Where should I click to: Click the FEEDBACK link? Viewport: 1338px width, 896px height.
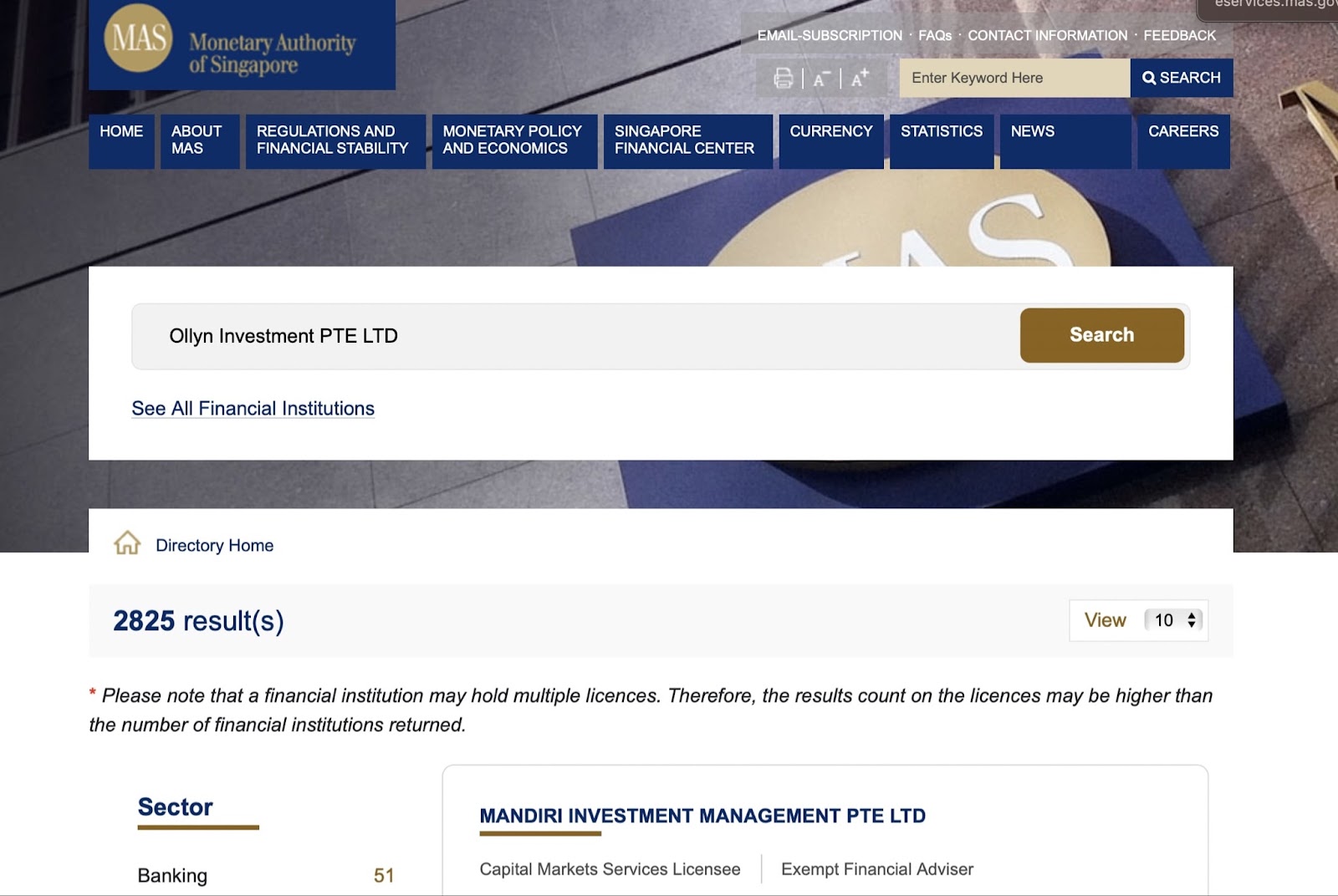coord(1179,35)
